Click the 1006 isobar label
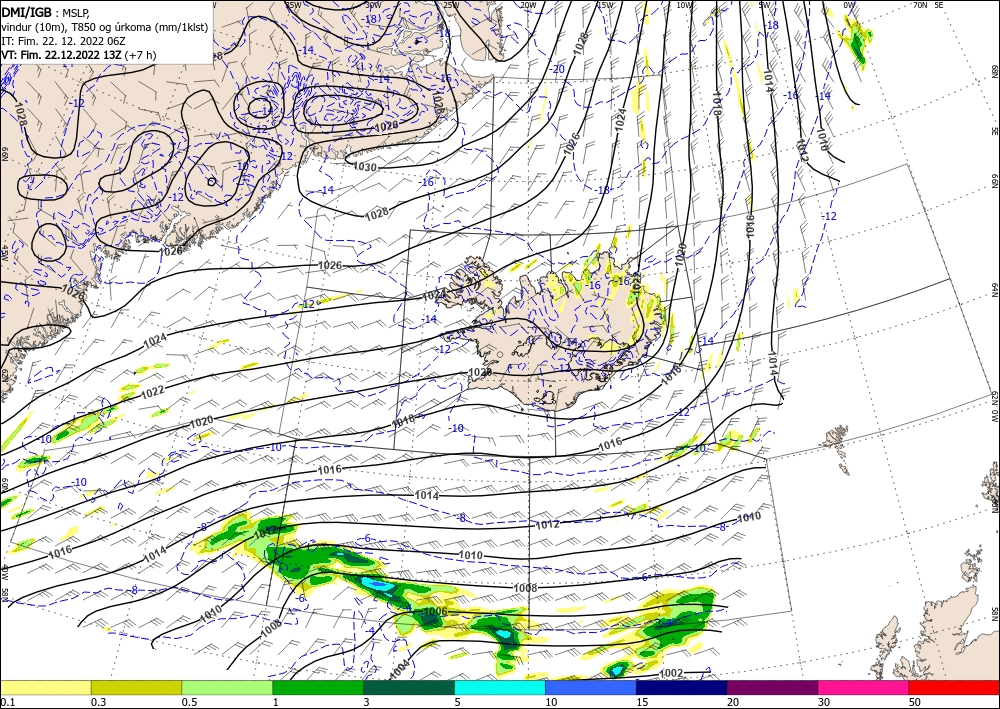This screenshot has height=709, width=1000. coord(436,611)
